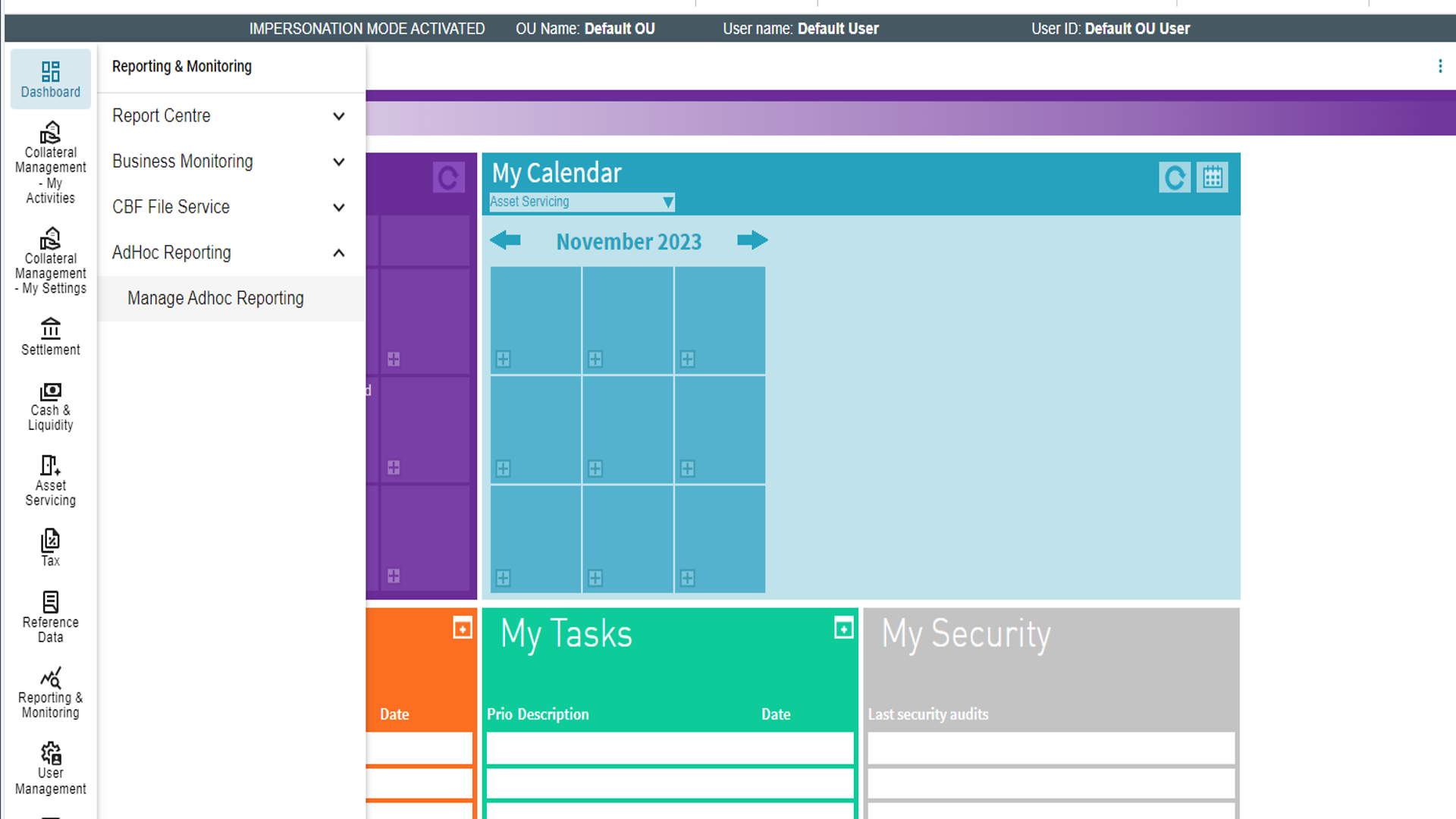Advance the calendar to the next month
The height and width of the screenshot is (819, 1456).
752,240
